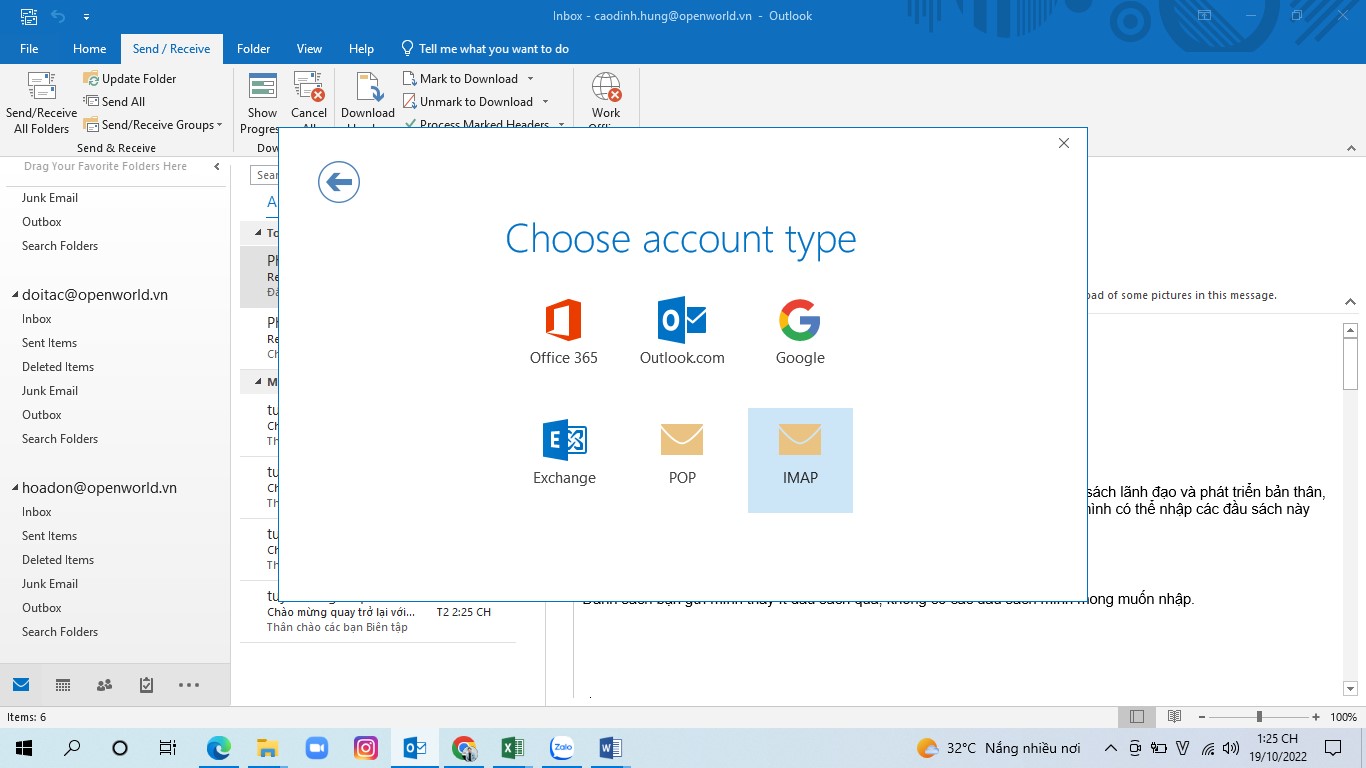The image size is (1366, 768).
Task: Open Word from the taskbar
Action: tap(610, 748)
